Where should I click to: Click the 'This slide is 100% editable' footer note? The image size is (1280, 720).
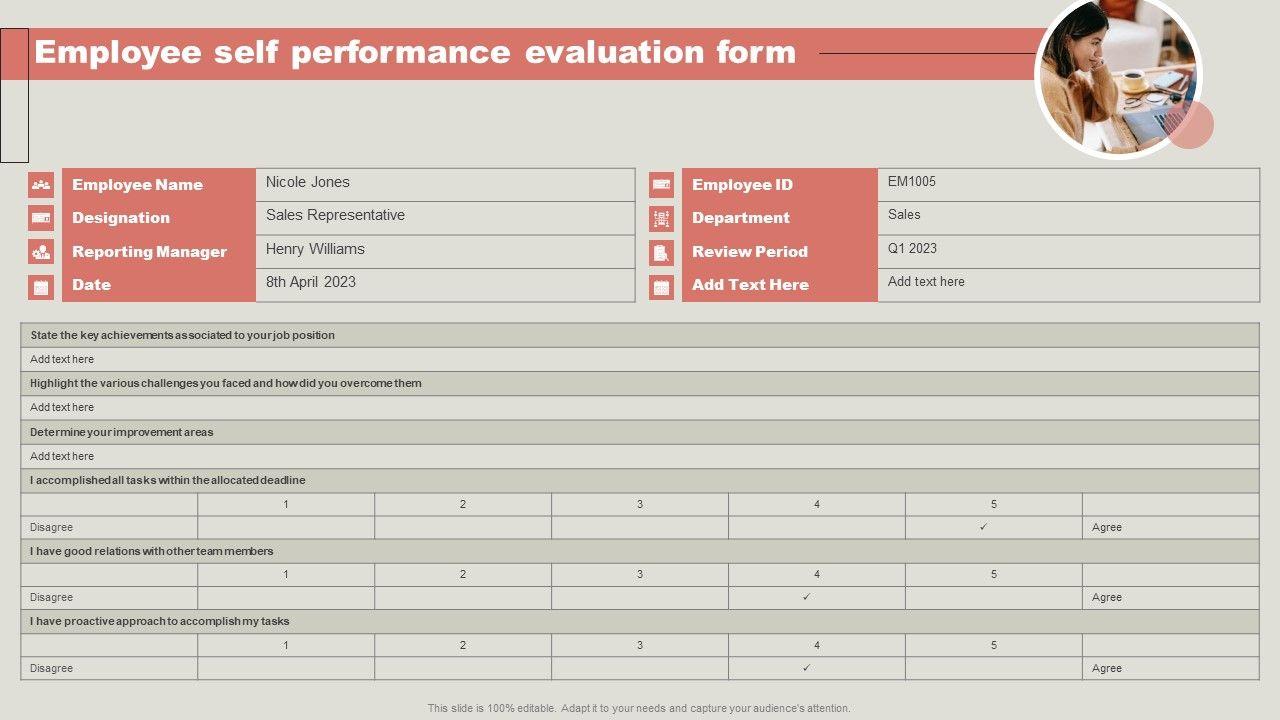639,708
